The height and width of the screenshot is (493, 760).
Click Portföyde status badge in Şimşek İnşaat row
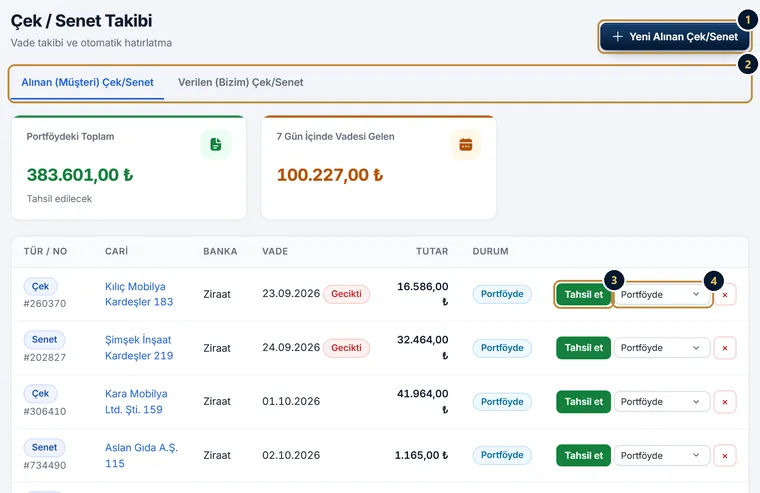pos(502,348)
